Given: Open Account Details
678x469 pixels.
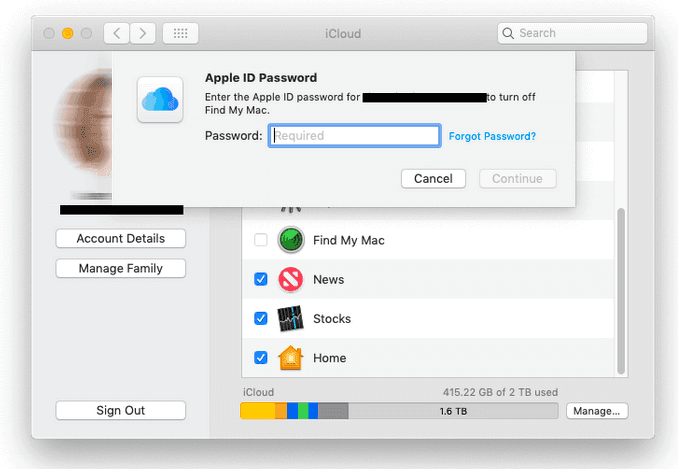Looking at the screenshot, I should (x=121, y=238).
